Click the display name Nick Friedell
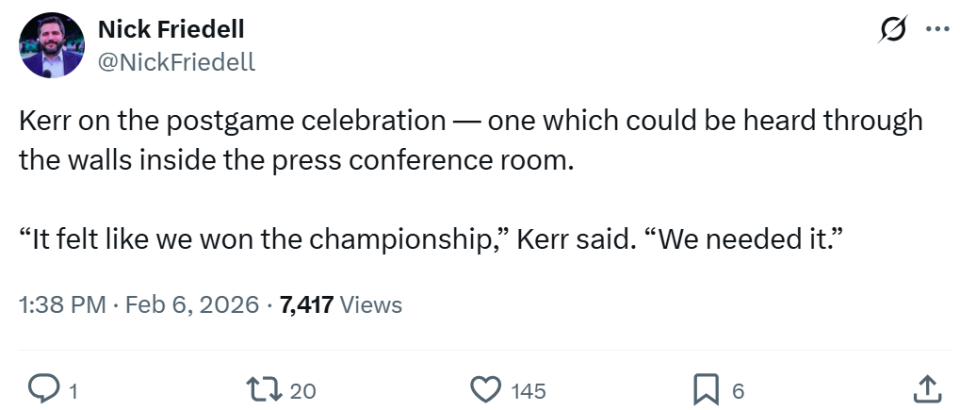 (171, 29)
